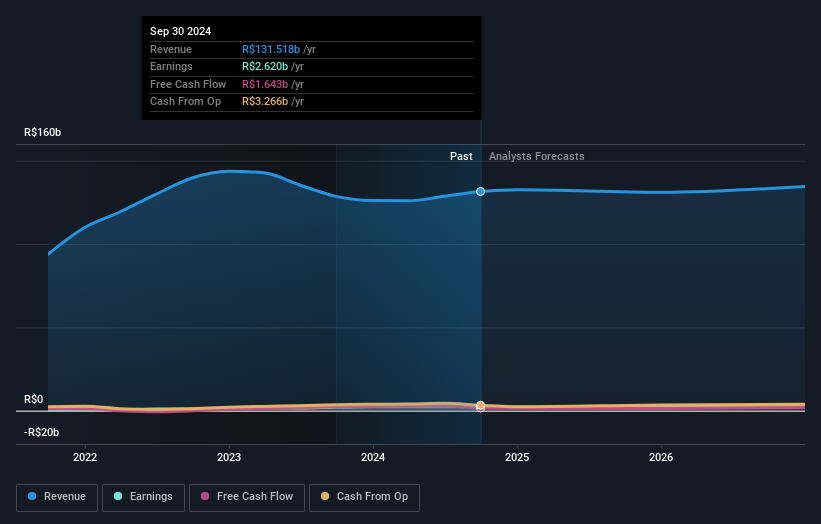821x524 pixels.
Task: Click the R$131.518b revenue value in tooltip
Action: tap(271, 49)
